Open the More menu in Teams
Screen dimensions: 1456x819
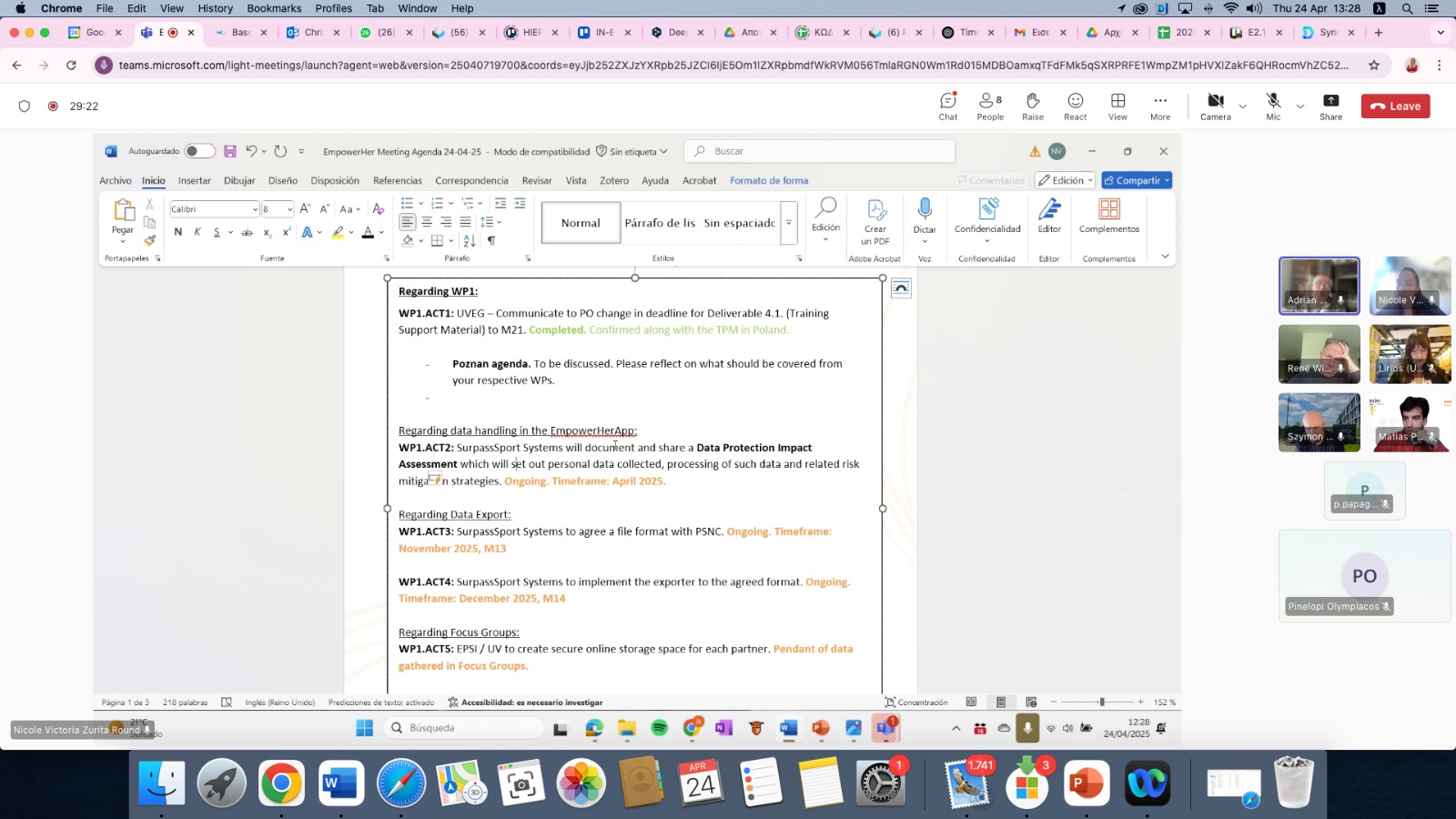point(1160,106)
